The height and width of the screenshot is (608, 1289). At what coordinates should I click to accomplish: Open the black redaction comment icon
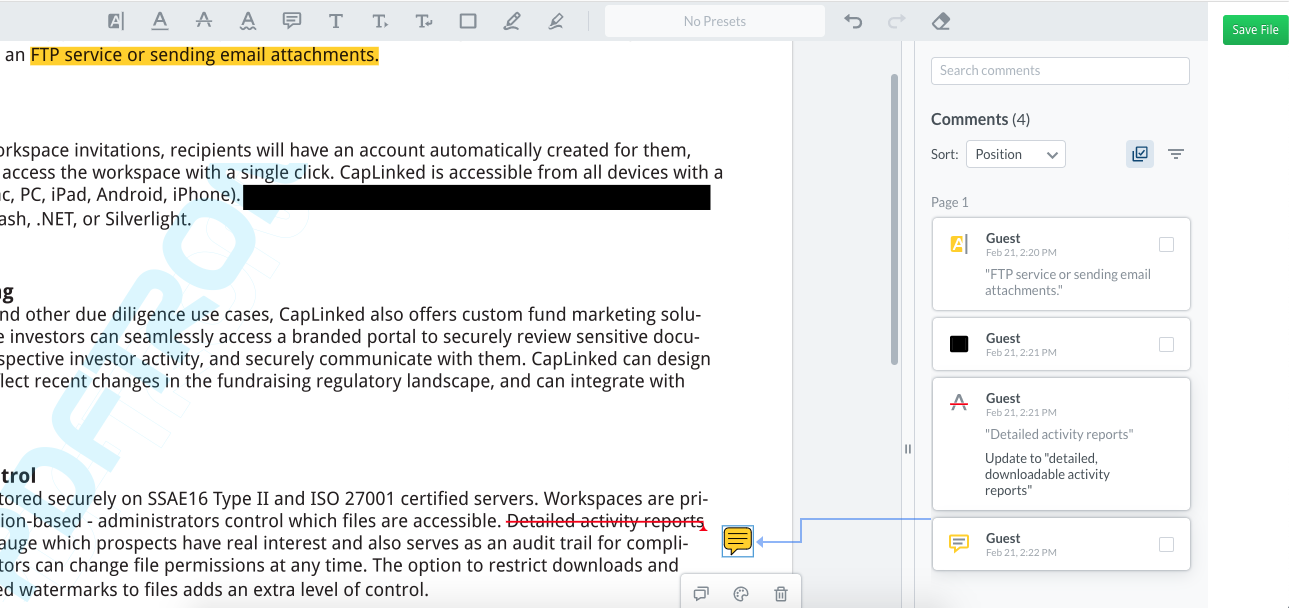(959, 344)
